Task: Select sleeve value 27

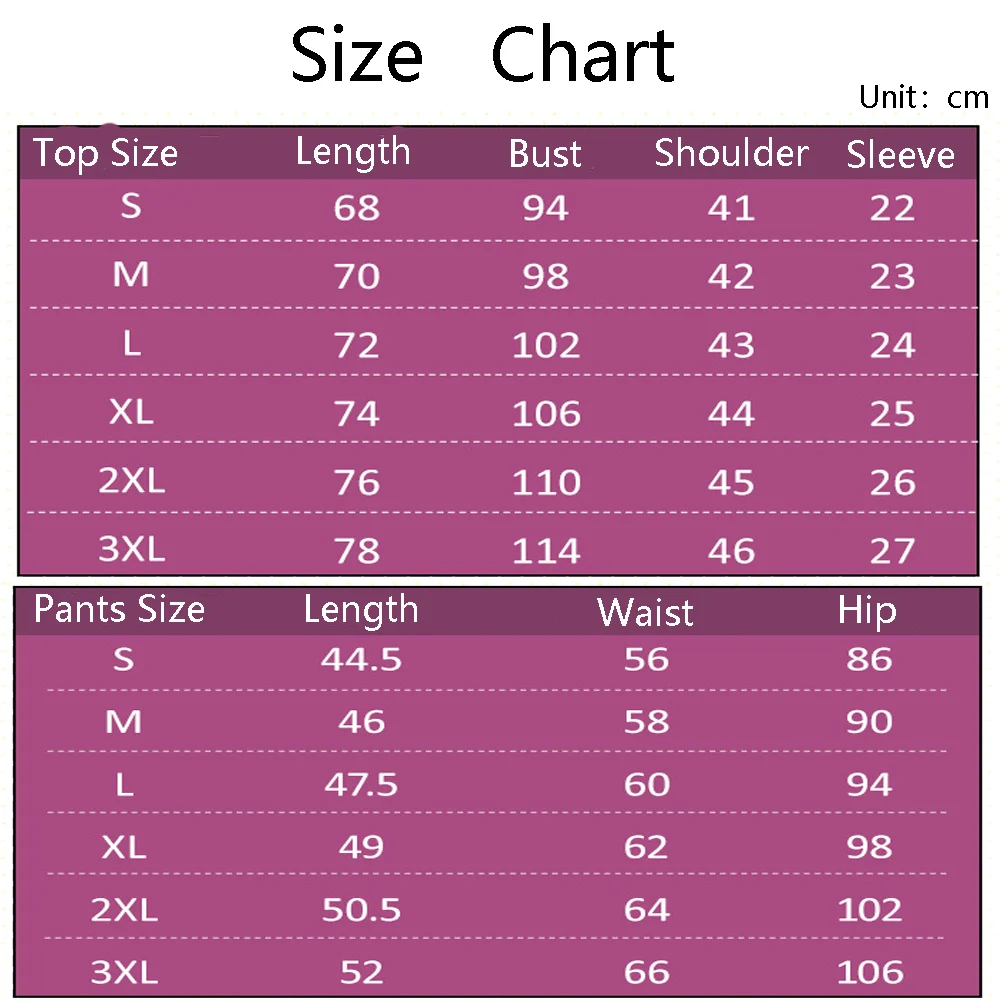Action: tap(893, 552)
